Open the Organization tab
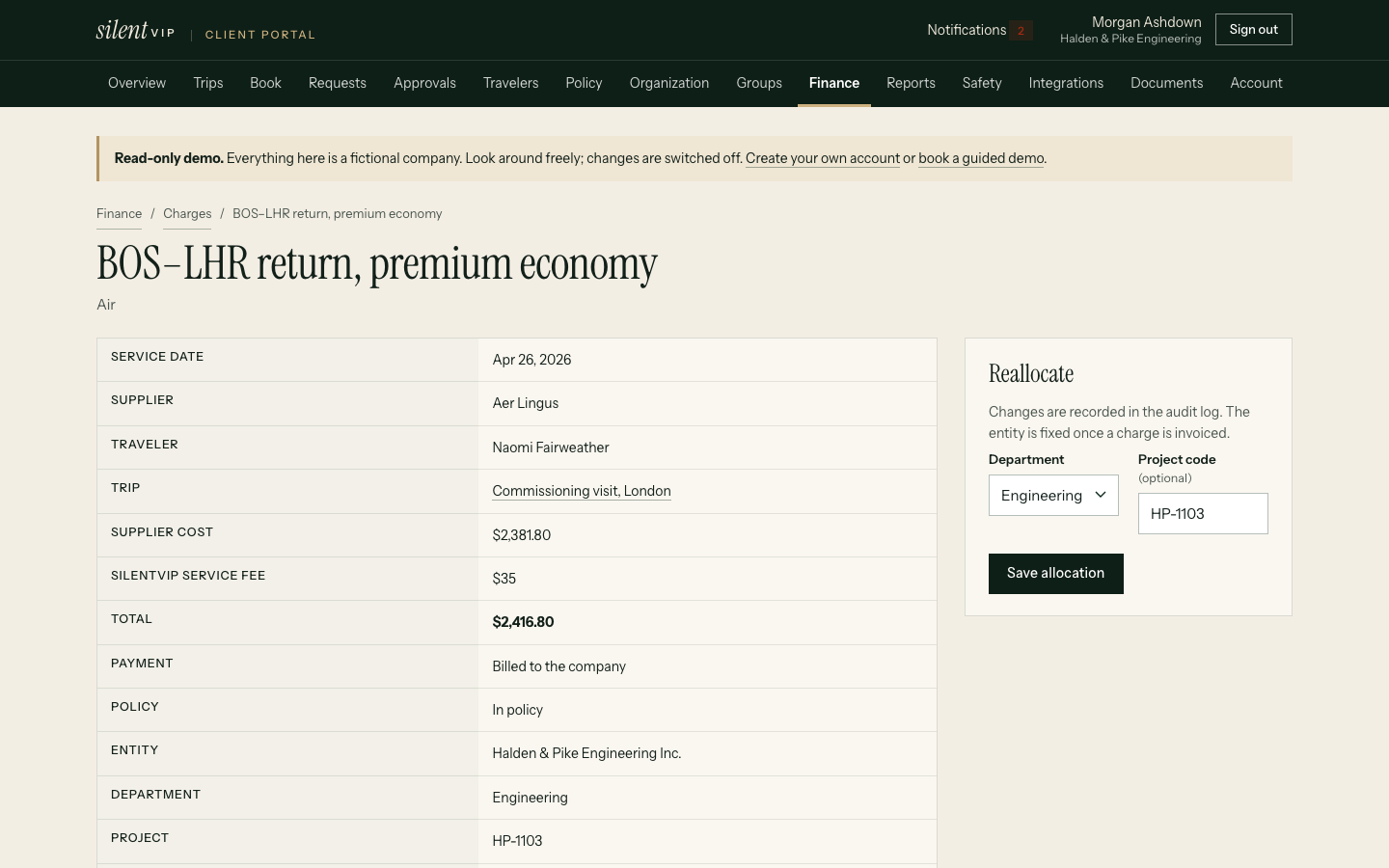The width and height of the screenshot is (1389, 868). [x=669, y=83]
